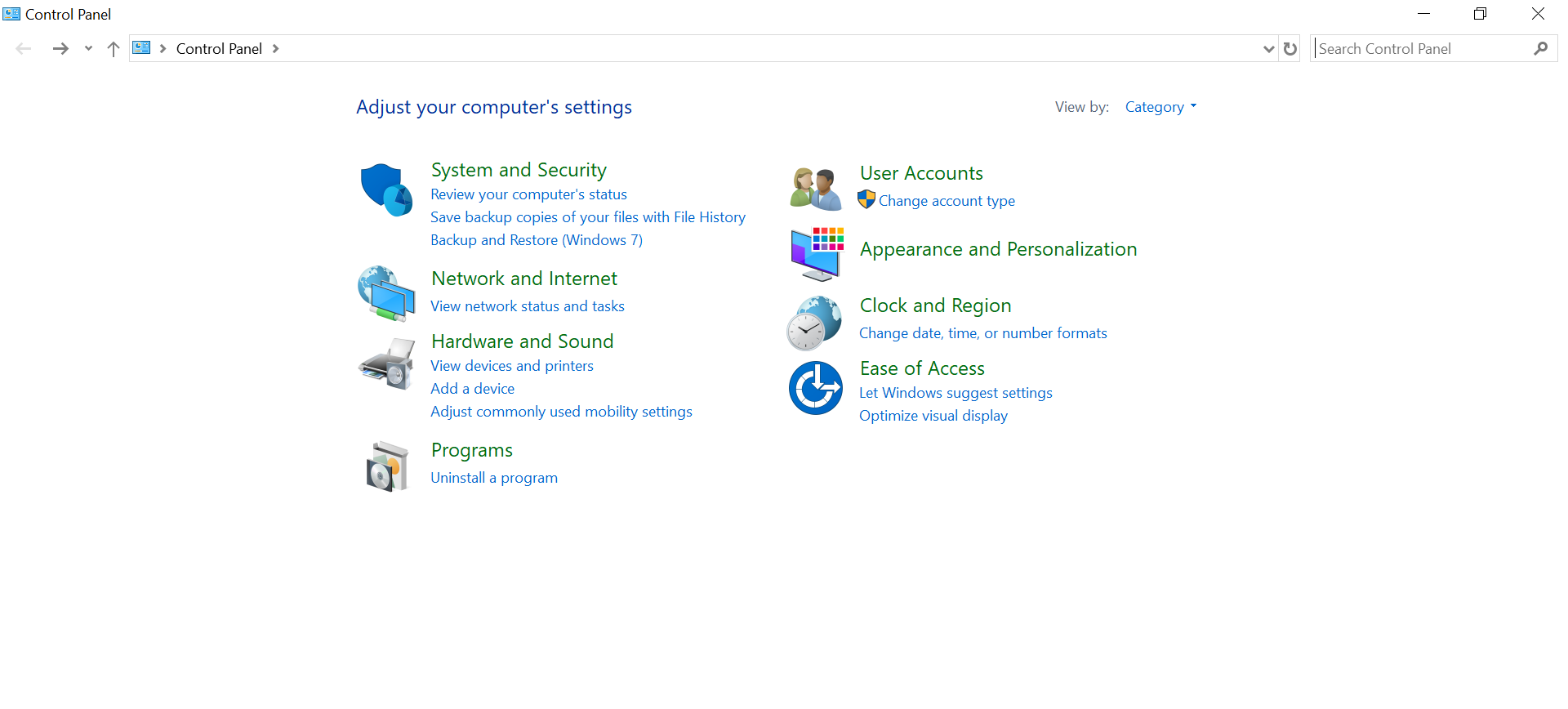This screenshot has width=1568, height=709.
Task: Click the Search Control Panel field
Action: (1421, 49)
